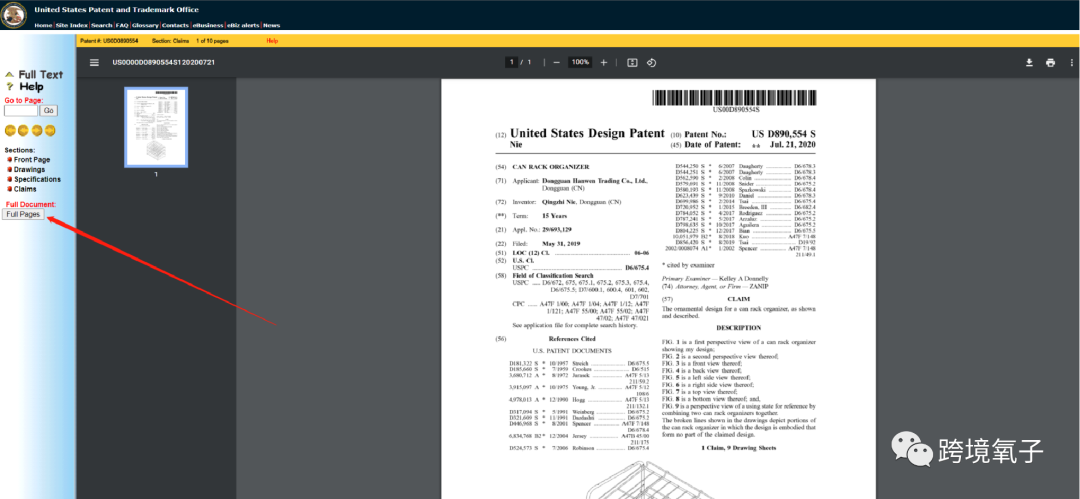Click the Full Text up-arrow icon

click(x=10, y=74)
